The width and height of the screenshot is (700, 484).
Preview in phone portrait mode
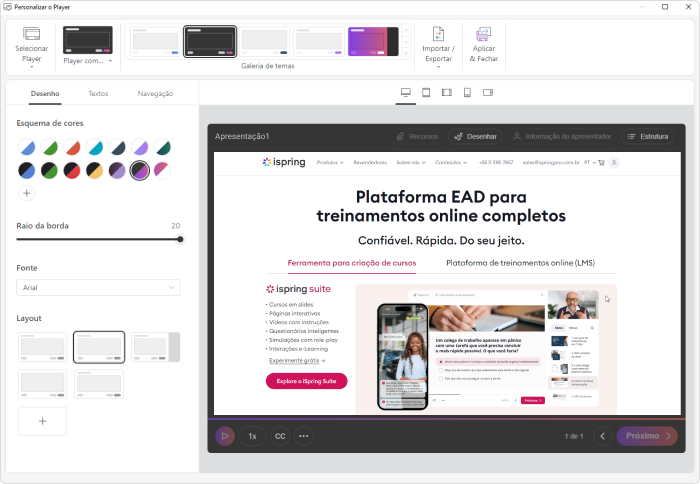tap(467, 92)
